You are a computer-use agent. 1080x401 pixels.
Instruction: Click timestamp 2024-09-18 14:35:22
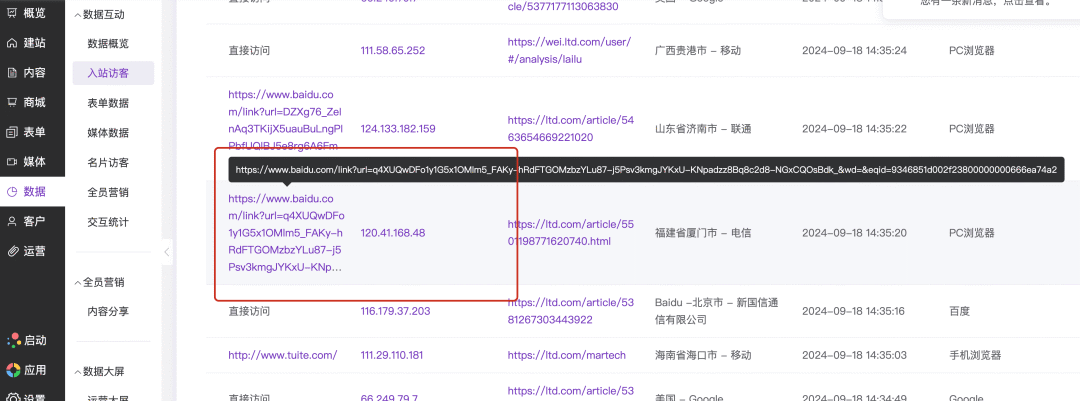[854, 129]
